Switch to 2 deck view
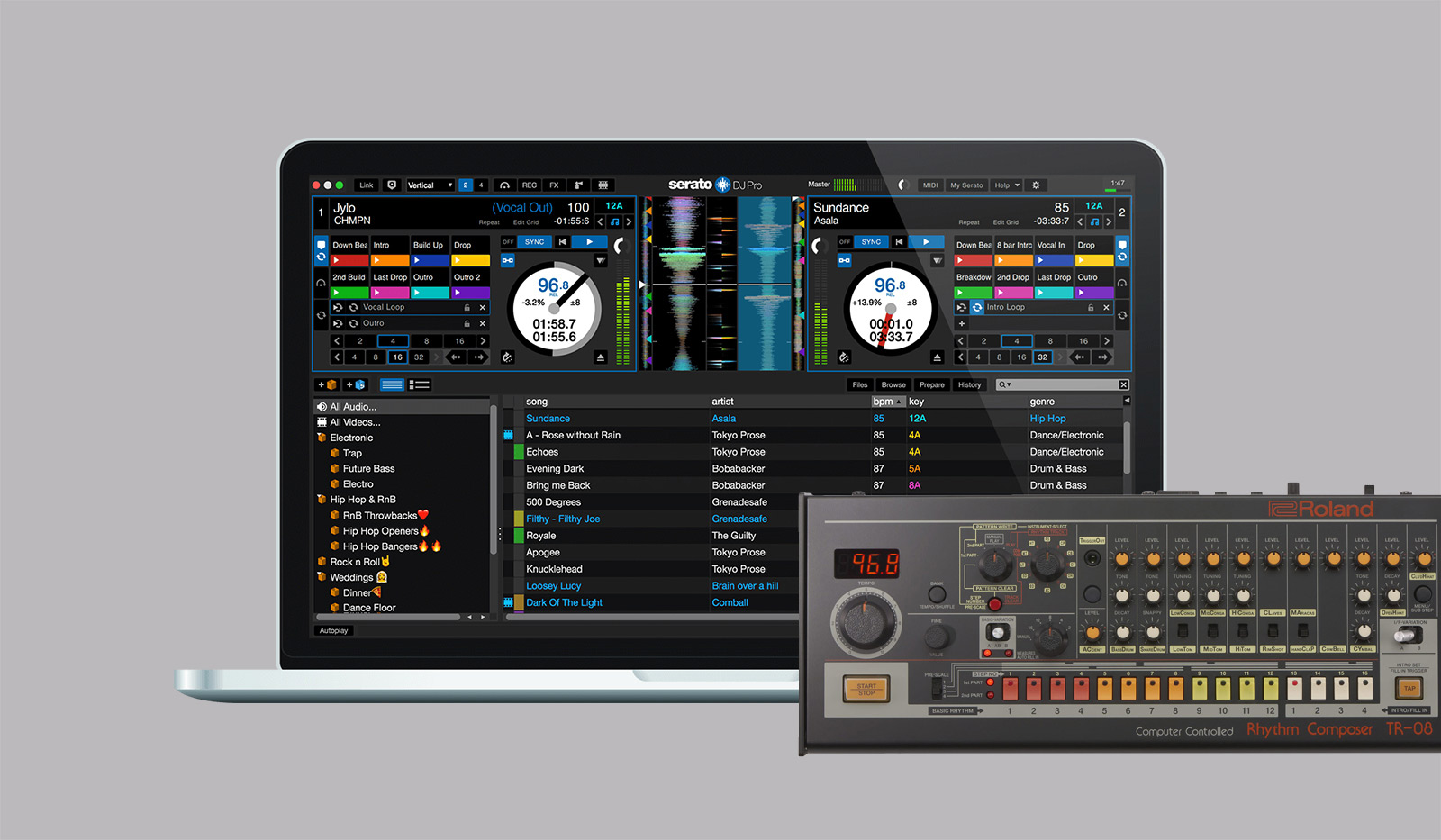1441x840 pixels. [465, 185]
